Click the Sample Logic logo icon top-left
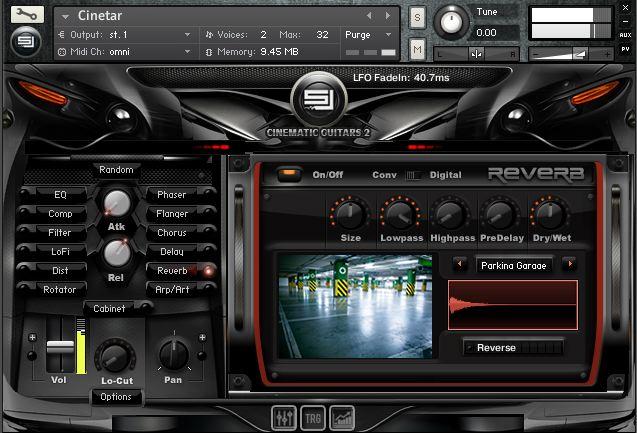The width and height of the screenshot is (637, 433). 27,43
